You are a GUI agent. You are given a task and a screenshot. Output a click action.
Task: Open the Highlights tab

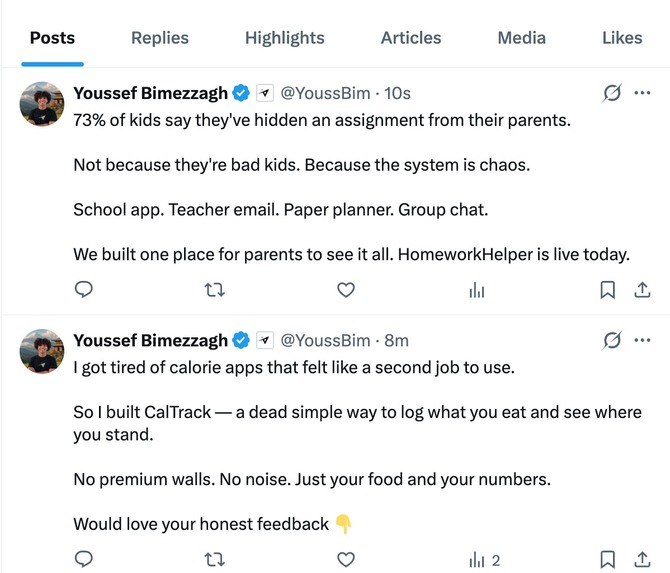[285, 38]
